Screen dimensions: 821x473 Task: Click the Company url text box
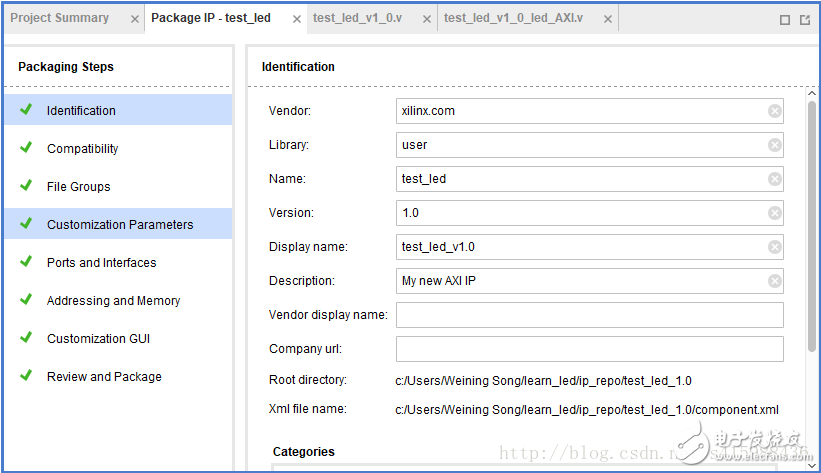(x=589, y=349)
